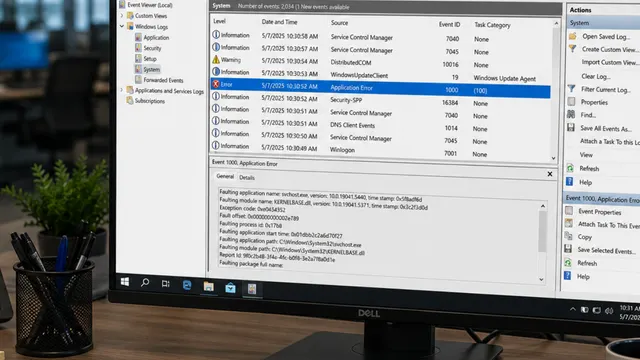Viewport: 640px width, 360px height.
Task: Click the Filter Current Log funnel icon
Action: pos(571,89)
